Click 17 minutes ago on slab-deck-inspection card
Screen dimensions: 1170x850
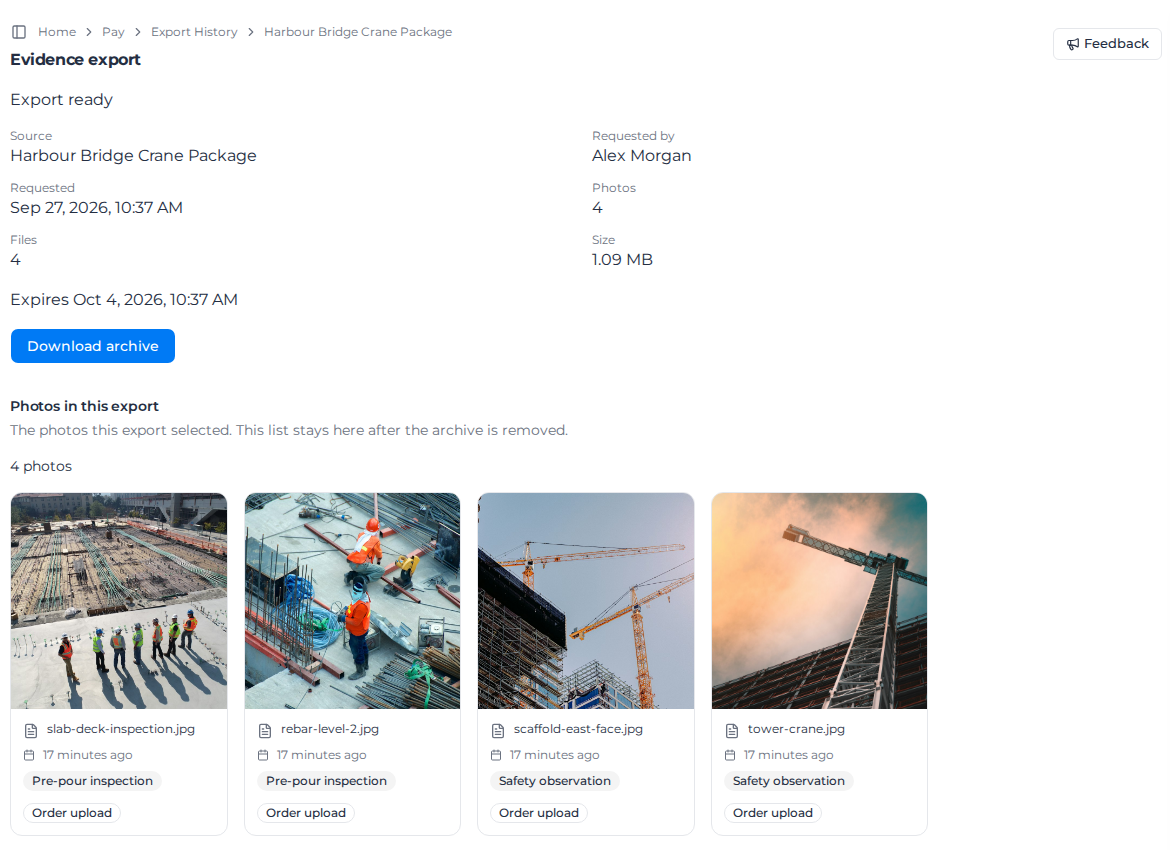[x=87, y=754]
